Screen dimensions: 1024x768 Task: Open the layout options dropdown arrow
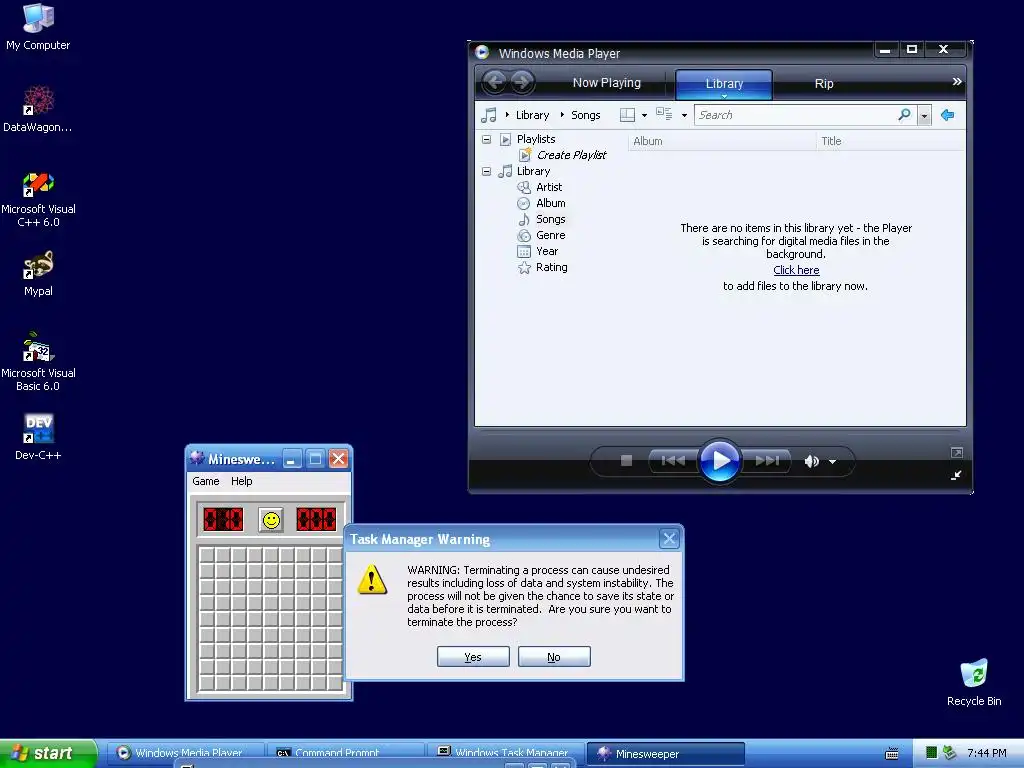click(644, 116)
